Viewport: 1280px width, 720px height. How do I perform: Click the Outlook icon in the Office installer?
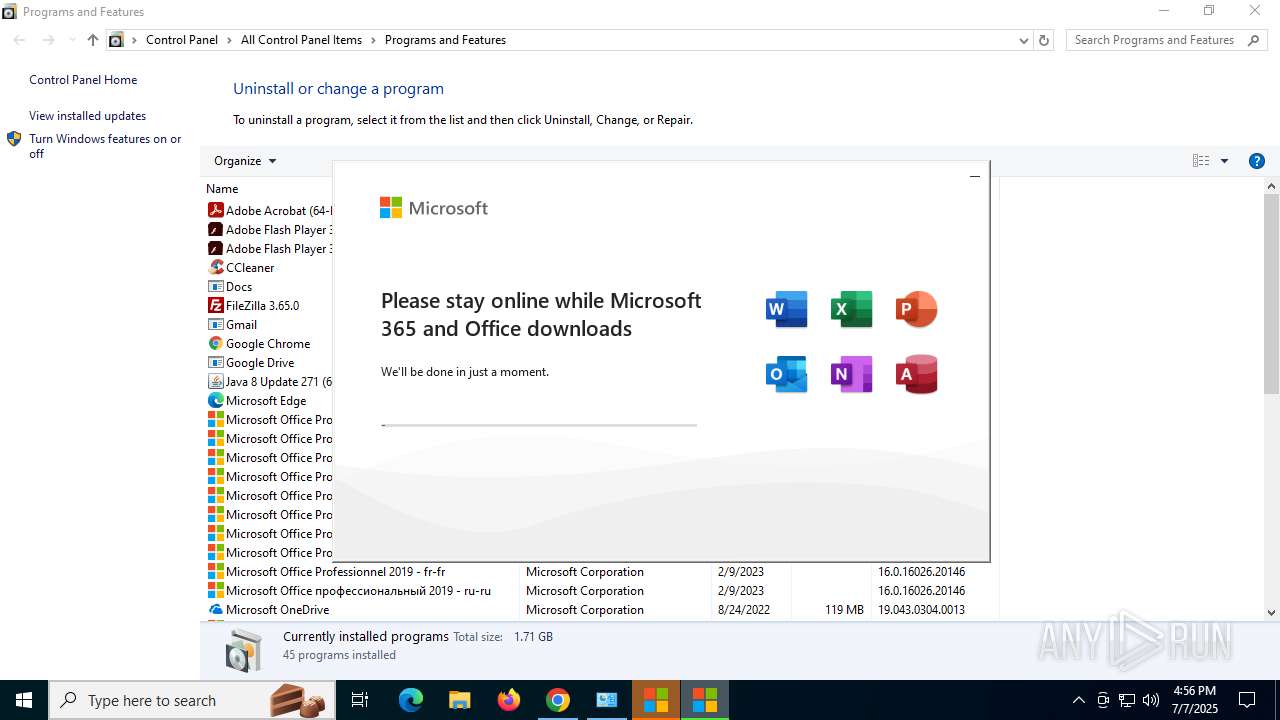[786, 374]
